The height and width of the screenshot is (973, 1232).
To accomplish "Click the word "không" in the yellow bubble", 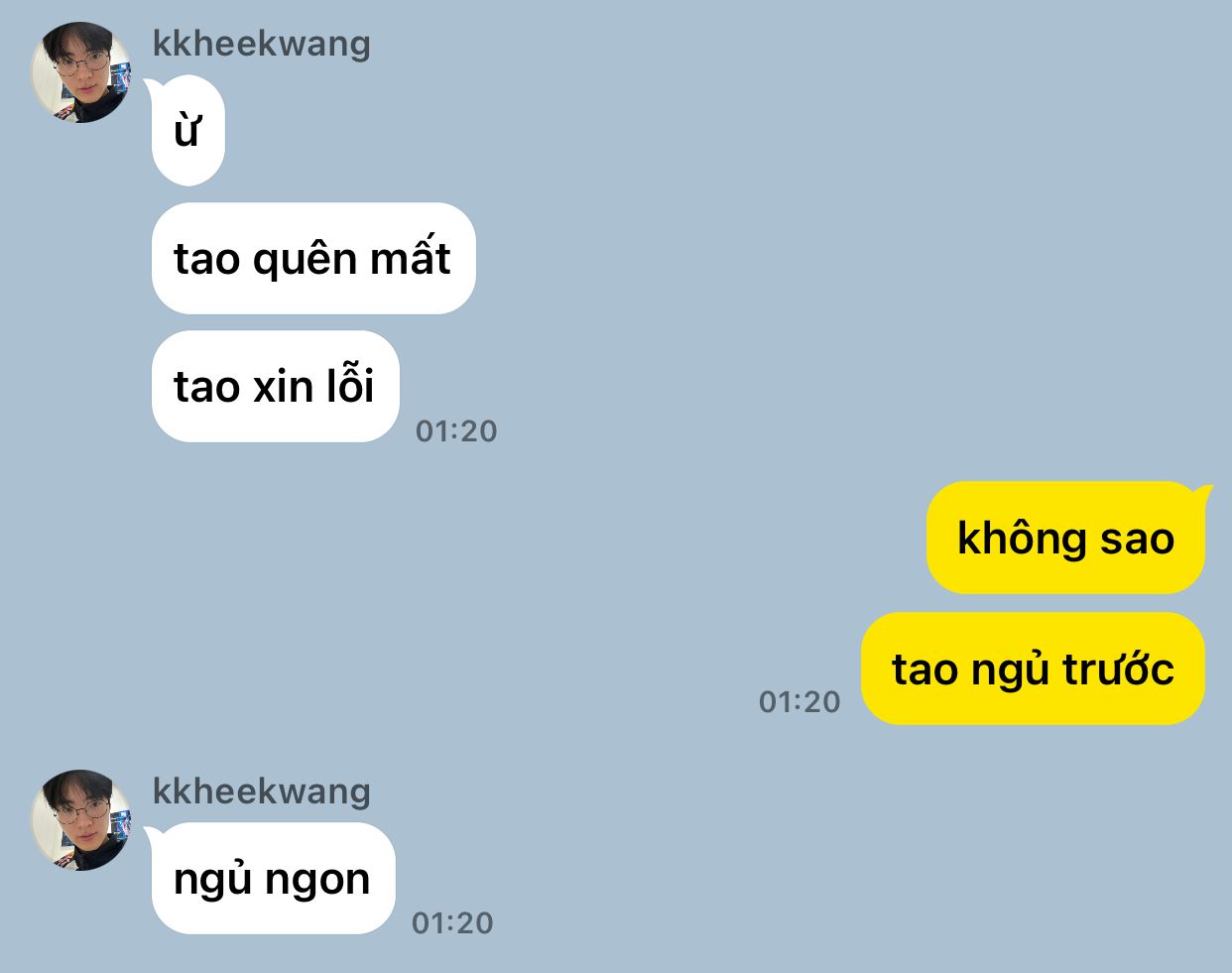I will coord(1023,538).
